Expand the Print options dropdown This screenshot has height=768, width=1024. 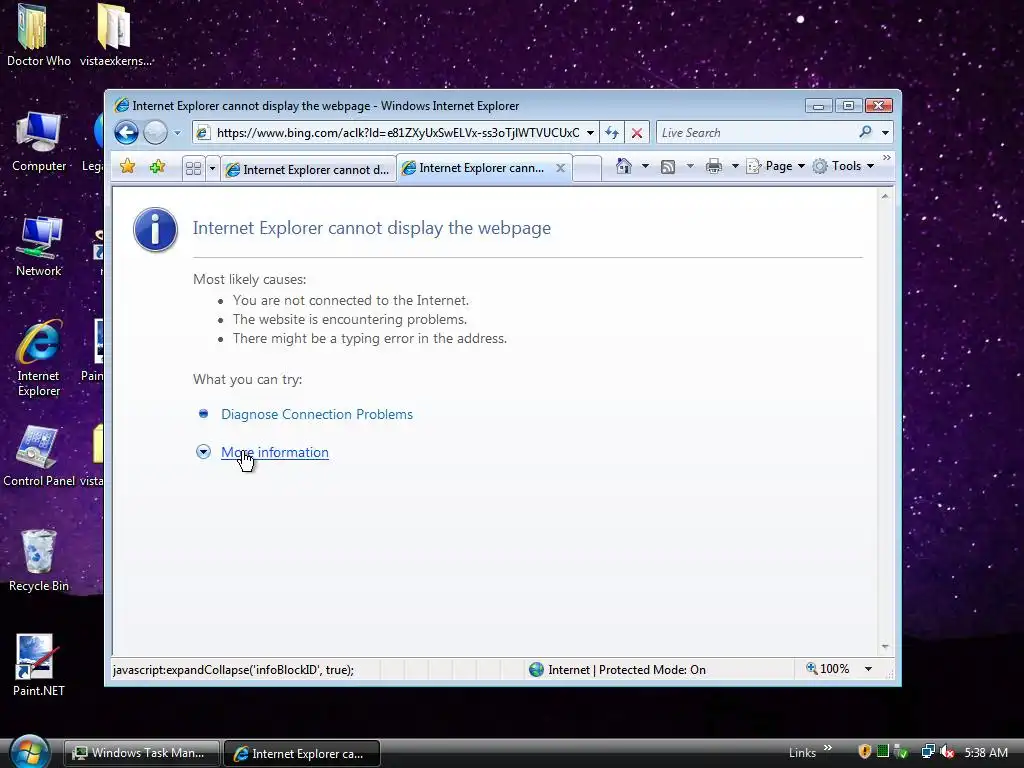(735, 166)
